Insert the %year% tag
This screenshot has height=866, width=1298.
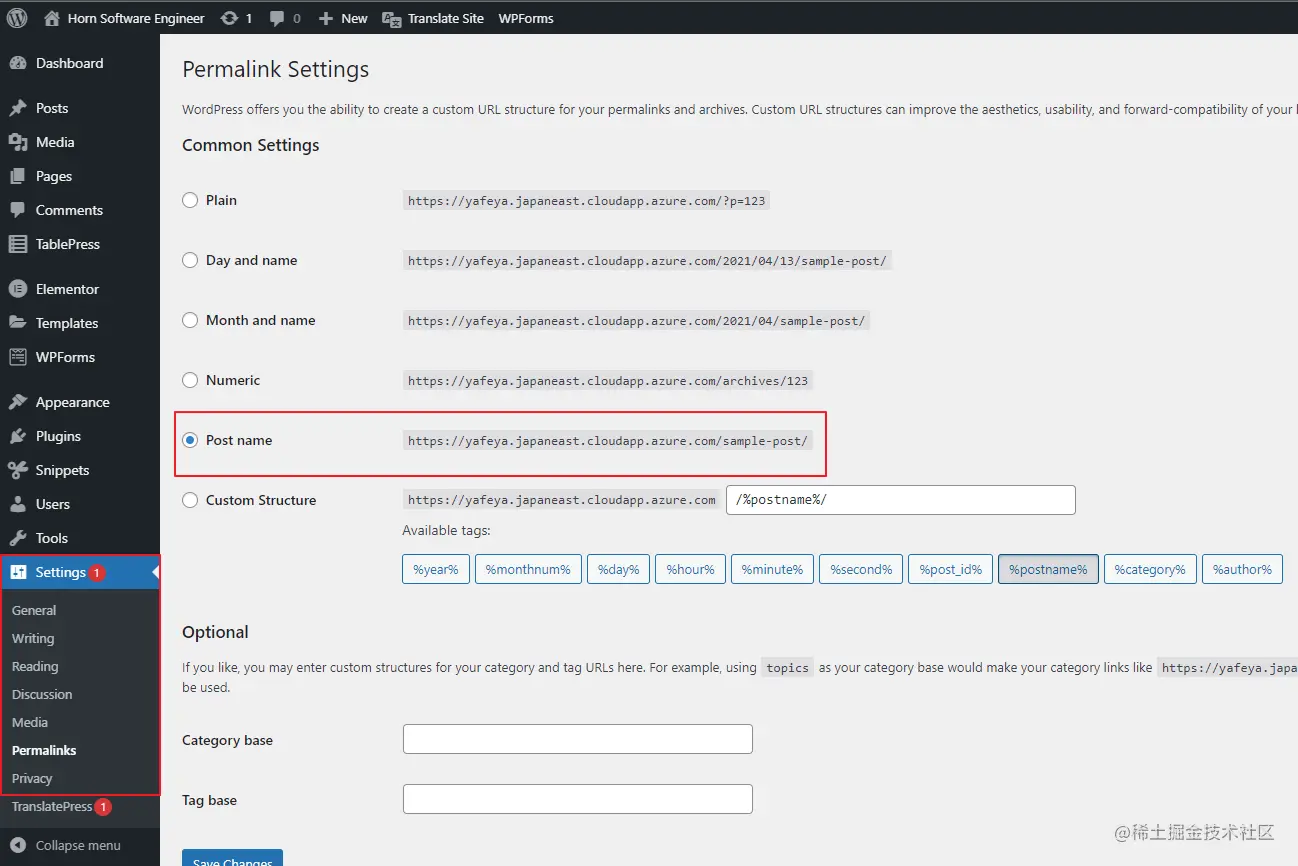click(436, 569)
